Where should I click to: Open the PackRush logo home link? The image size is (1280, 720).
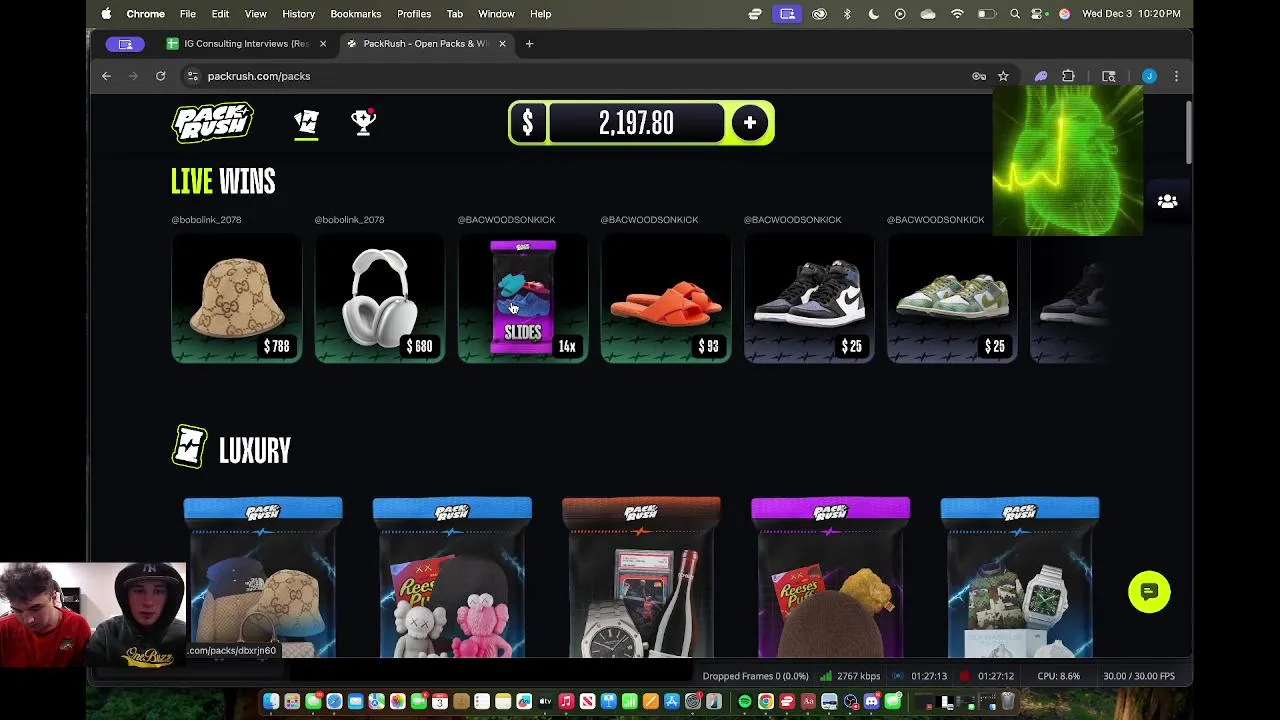click(212, 123)
